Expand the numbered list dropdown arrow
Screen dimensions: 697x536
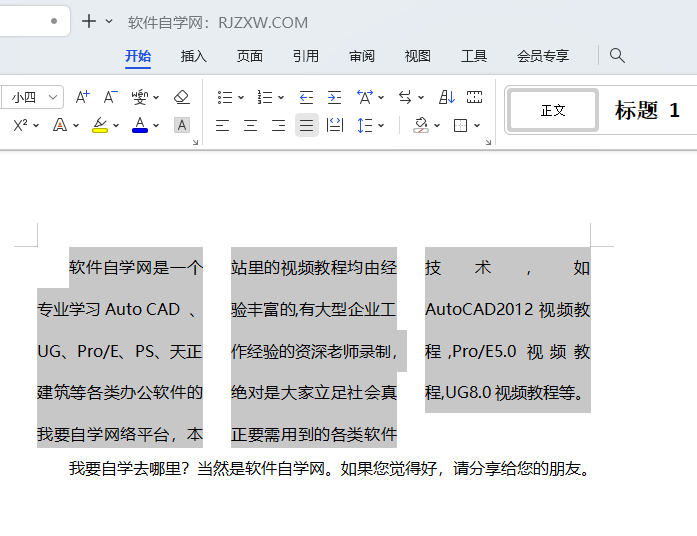(281, 97)
